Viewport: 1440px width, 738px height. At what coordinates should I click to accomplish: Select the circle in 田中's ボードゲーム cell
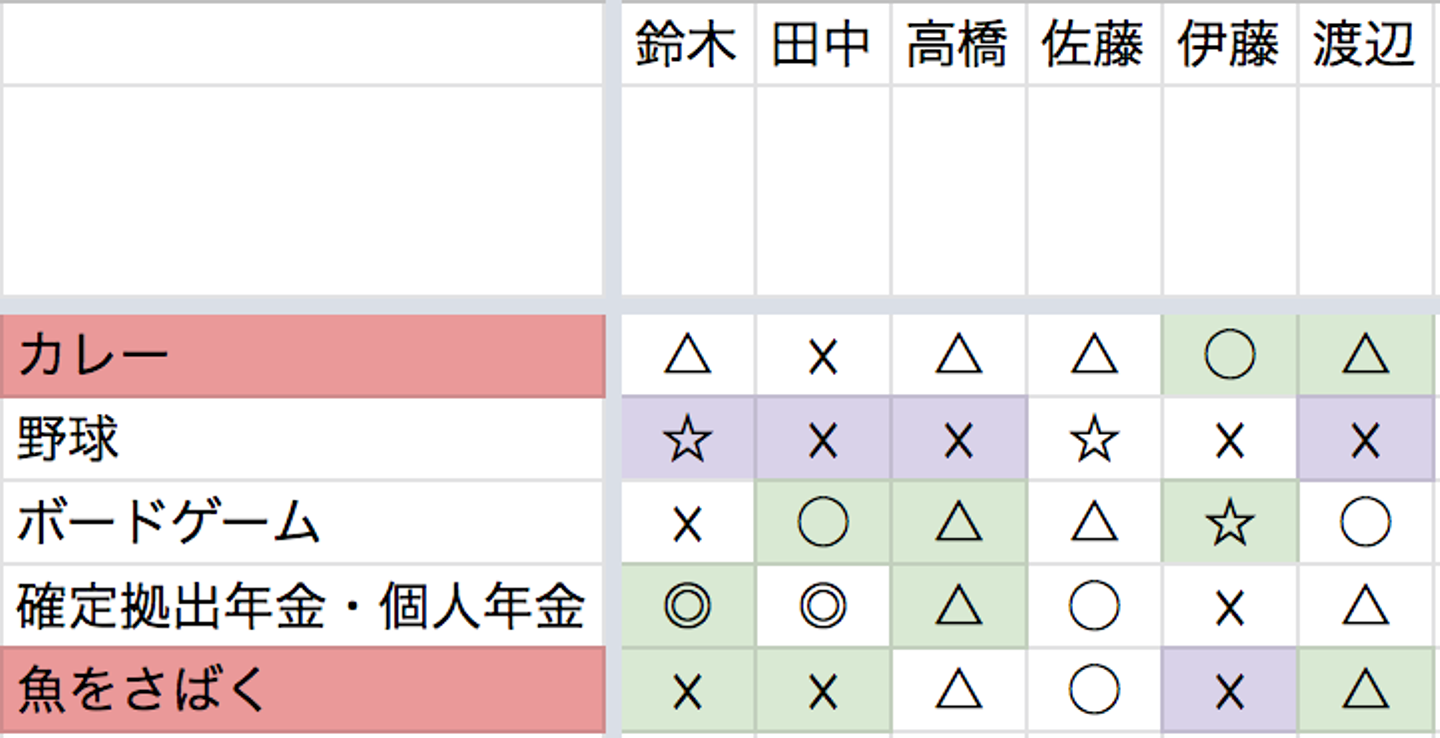(x=822, y=523)
